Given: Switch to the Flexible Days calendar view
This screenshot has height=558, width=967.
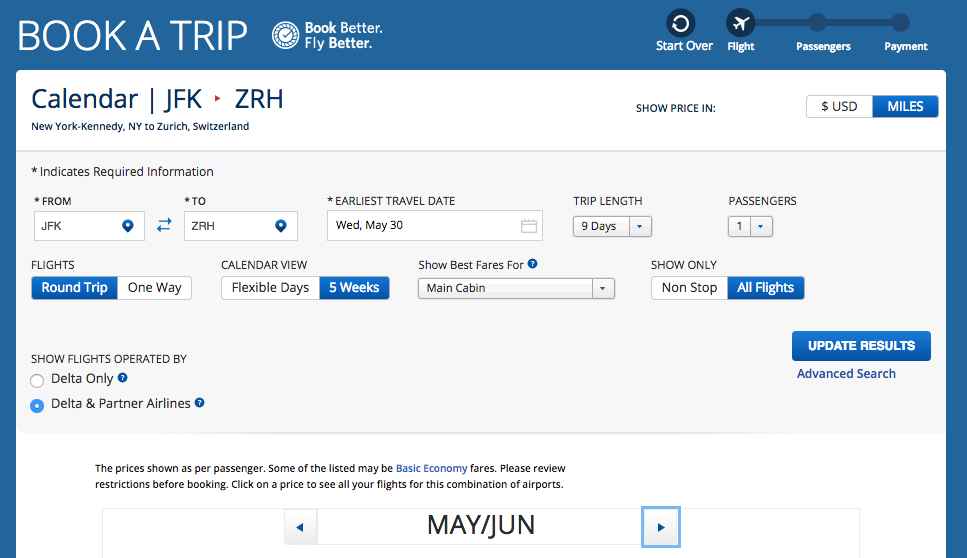Looking at the screenshot, I should [x=270, y=288].
